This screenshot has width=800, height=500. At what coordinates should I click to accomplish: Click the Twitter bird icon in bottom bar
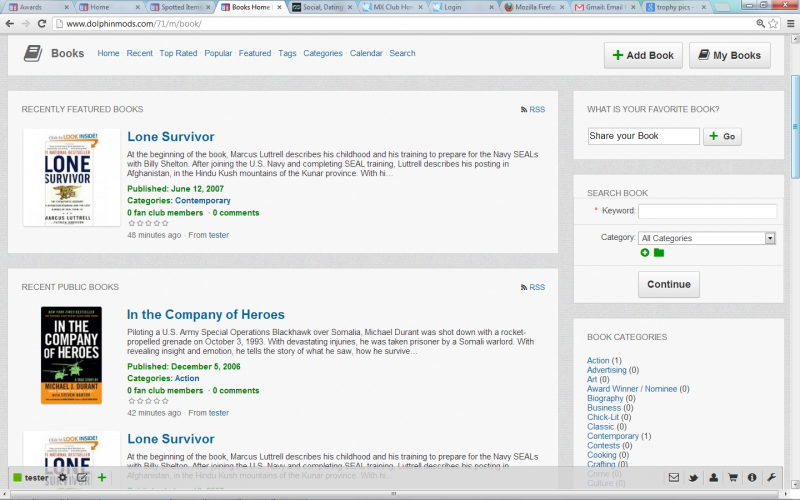pyautogui.click(x=693, y=478)
